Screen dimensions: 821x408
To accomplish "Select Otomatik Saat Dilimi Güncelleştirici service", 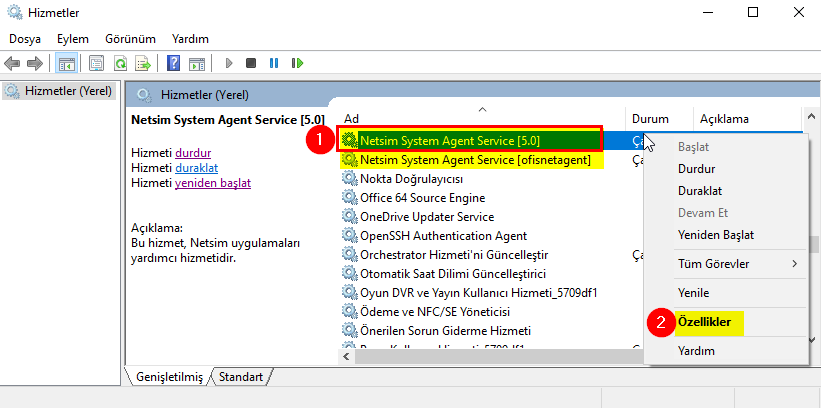I will pyautogui.click(x=452, y=273).
